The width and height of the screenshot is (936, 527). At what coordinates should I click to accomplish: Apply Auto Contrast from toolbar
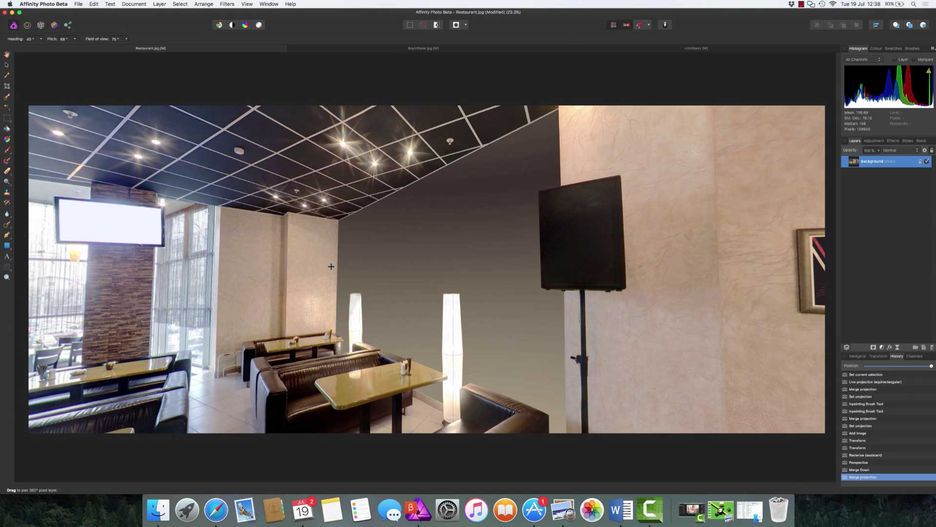(232, 25)
